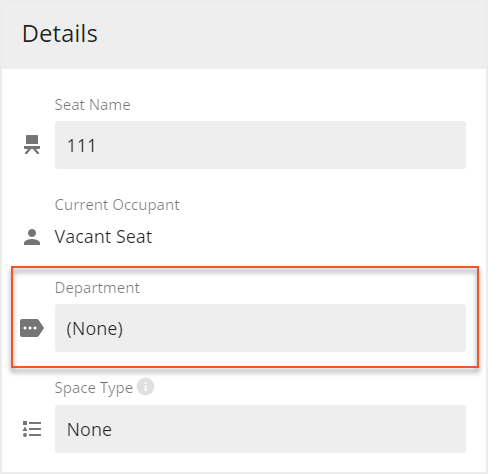Click the Department field label
488x474 pixels.
(x=97, y=288)
